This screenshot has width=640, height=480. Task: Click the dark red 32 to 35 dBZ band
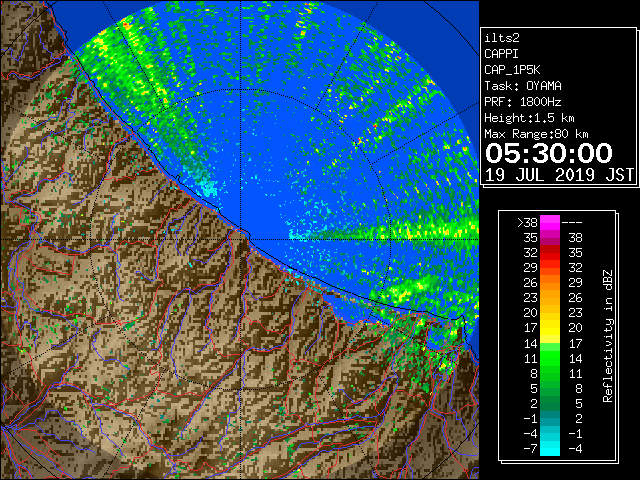550,252
